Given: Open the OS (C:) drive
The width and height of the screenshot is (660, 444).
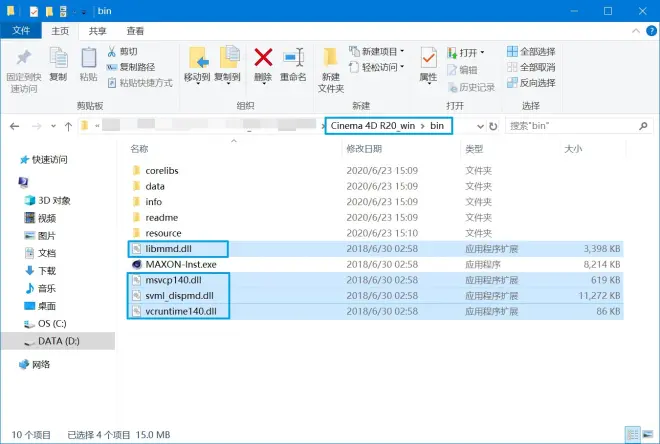Looking at the screenshot, I should pos(45,323).
